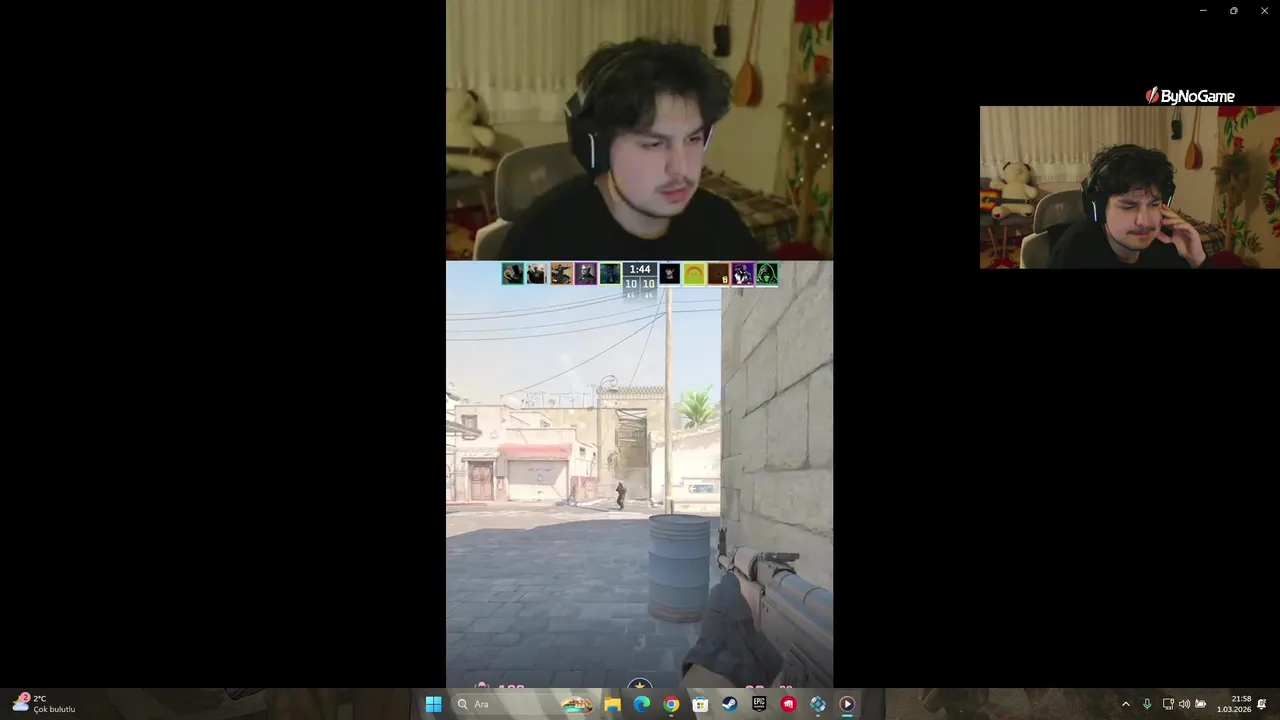Viewport: 1280px width, 720px height.
Task: Open File Explorer from the taskbar
Action: 612,704
